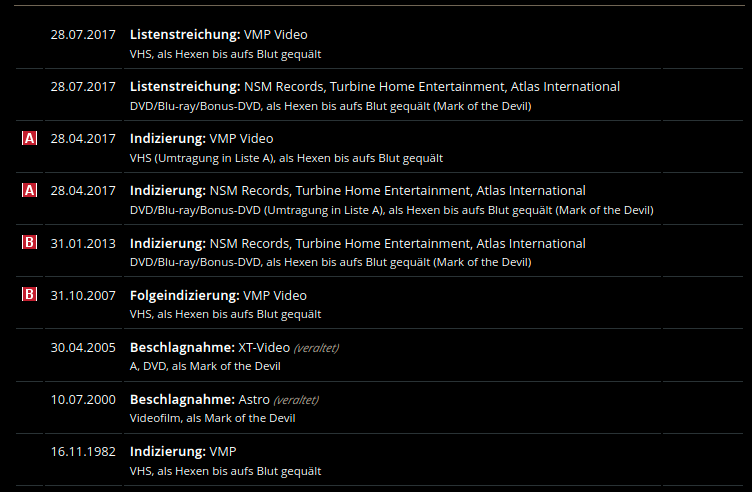The height and width of the screenshot is (492, 752).
Task: Click the Folgeindizierung VMP Video heading
Action: point(218,295)
